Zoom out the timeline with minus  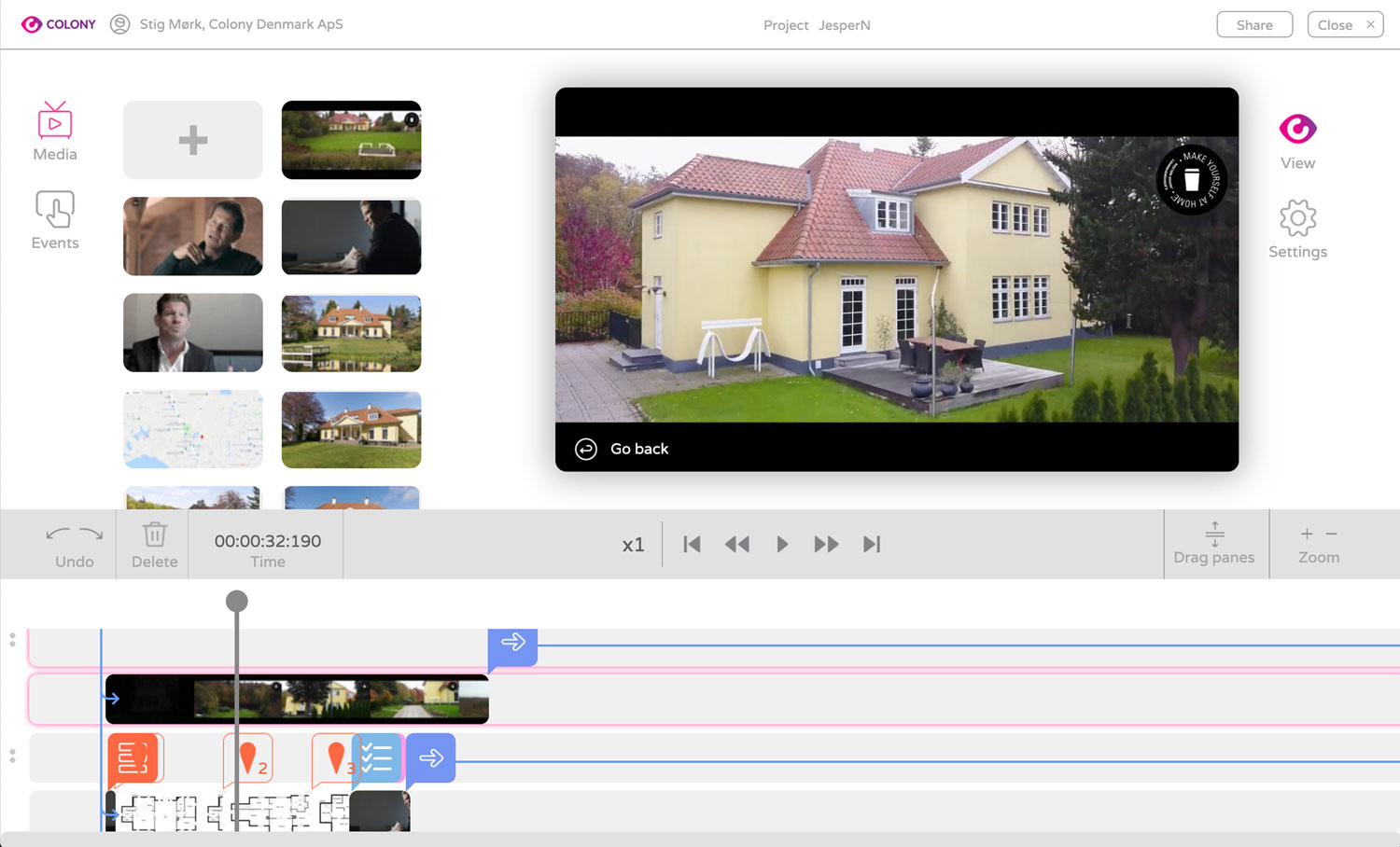1331,534
